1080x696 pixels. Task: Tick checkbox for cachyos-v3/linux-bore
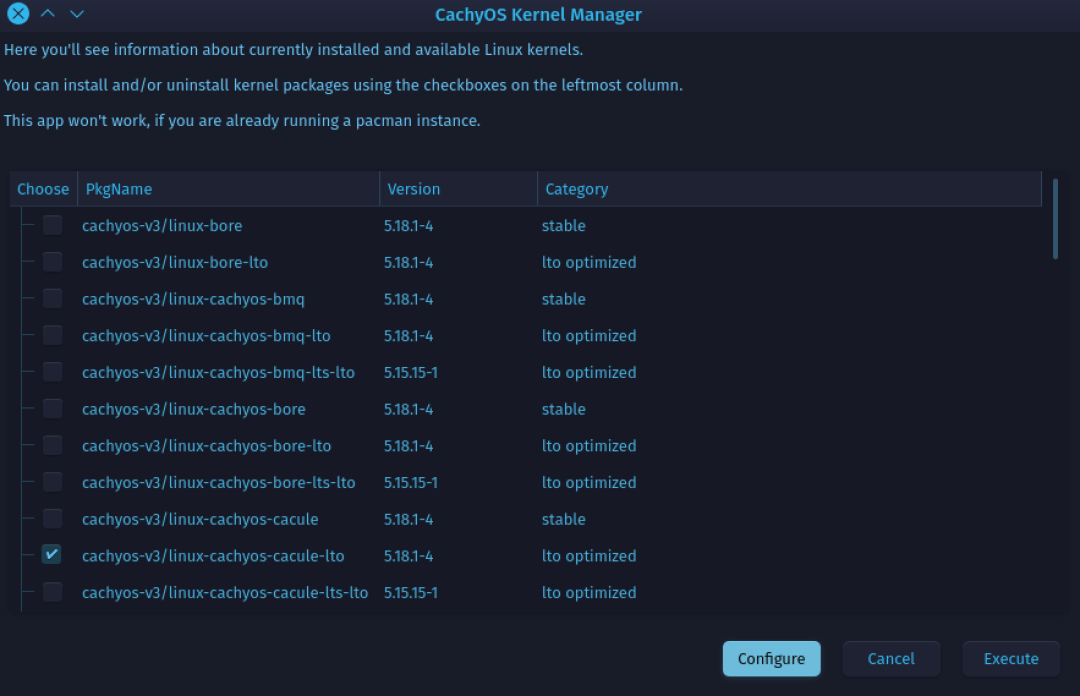[52, 225]
